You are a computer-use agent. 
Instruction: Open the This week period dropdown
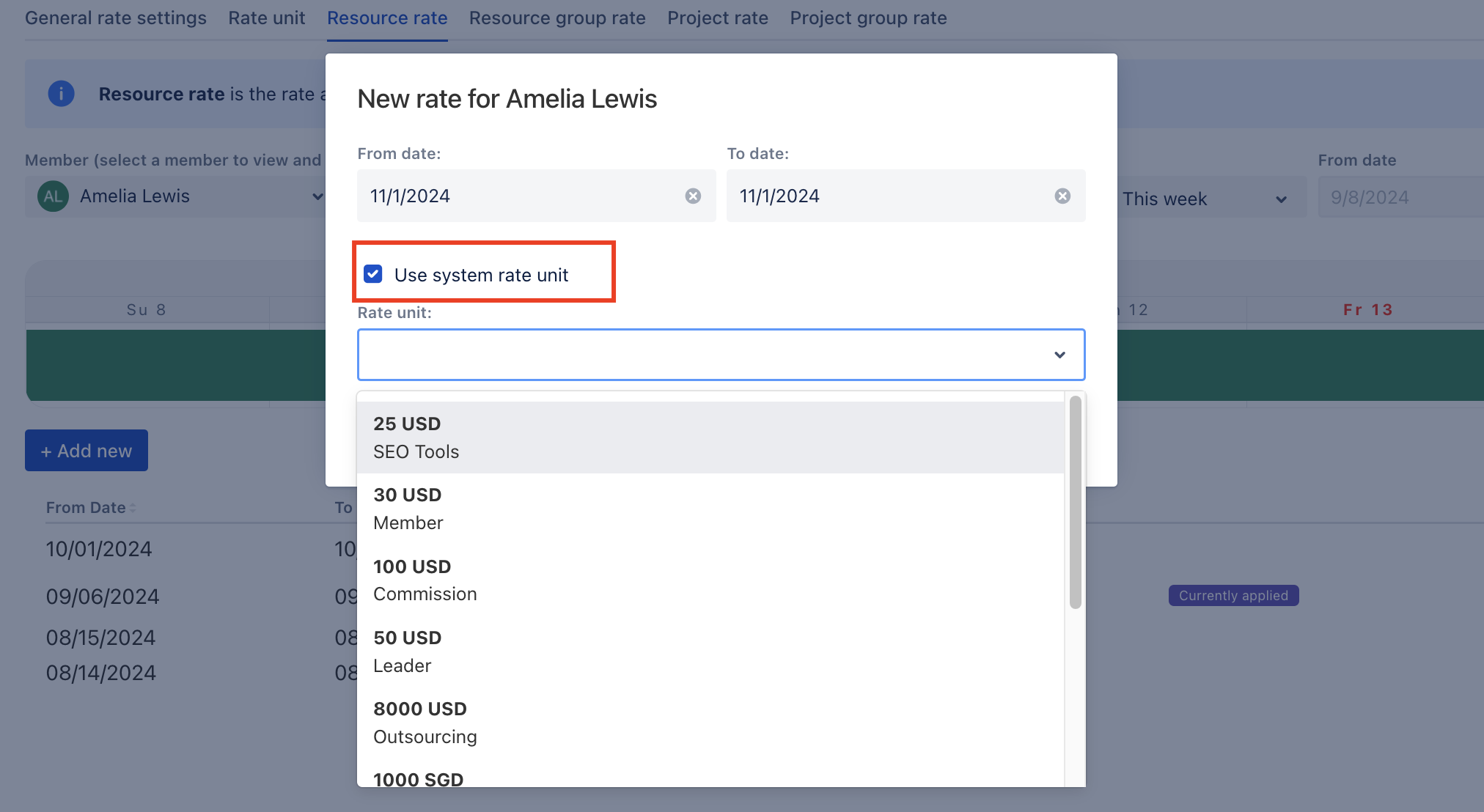coord(1281,199)
